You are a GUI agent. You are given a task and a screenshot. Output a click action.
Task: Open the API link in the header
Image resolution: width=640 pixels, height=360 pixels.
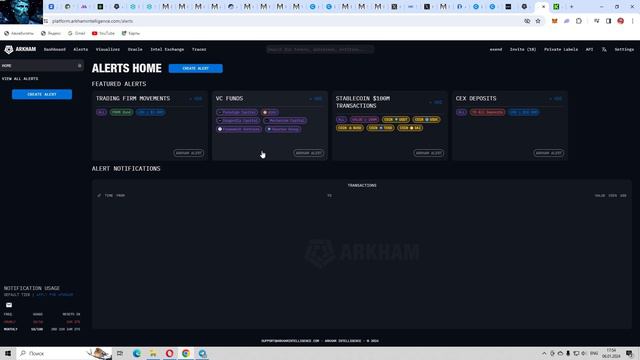point(589,49)
